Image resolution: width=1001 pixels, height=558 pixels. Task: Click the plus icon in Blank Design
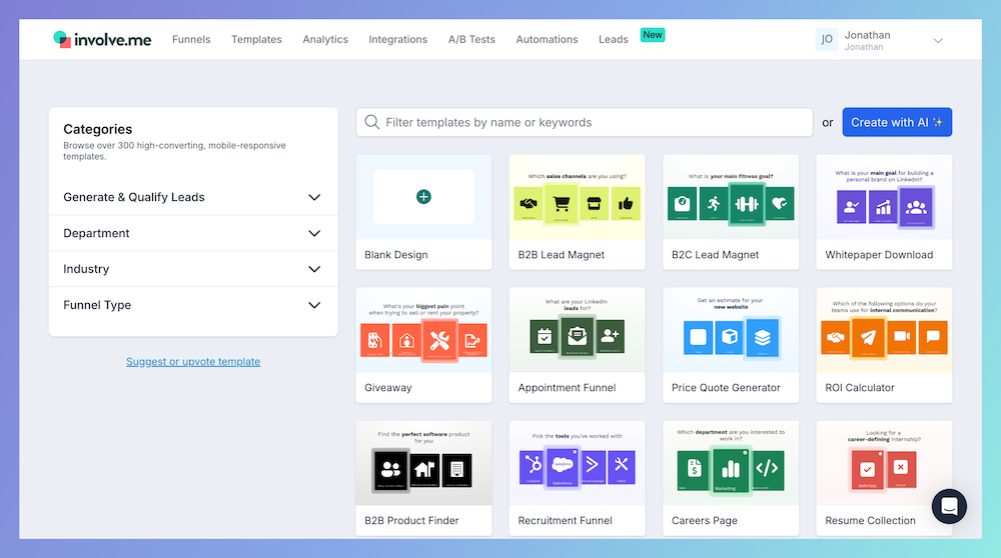click(x=423, y=197)
